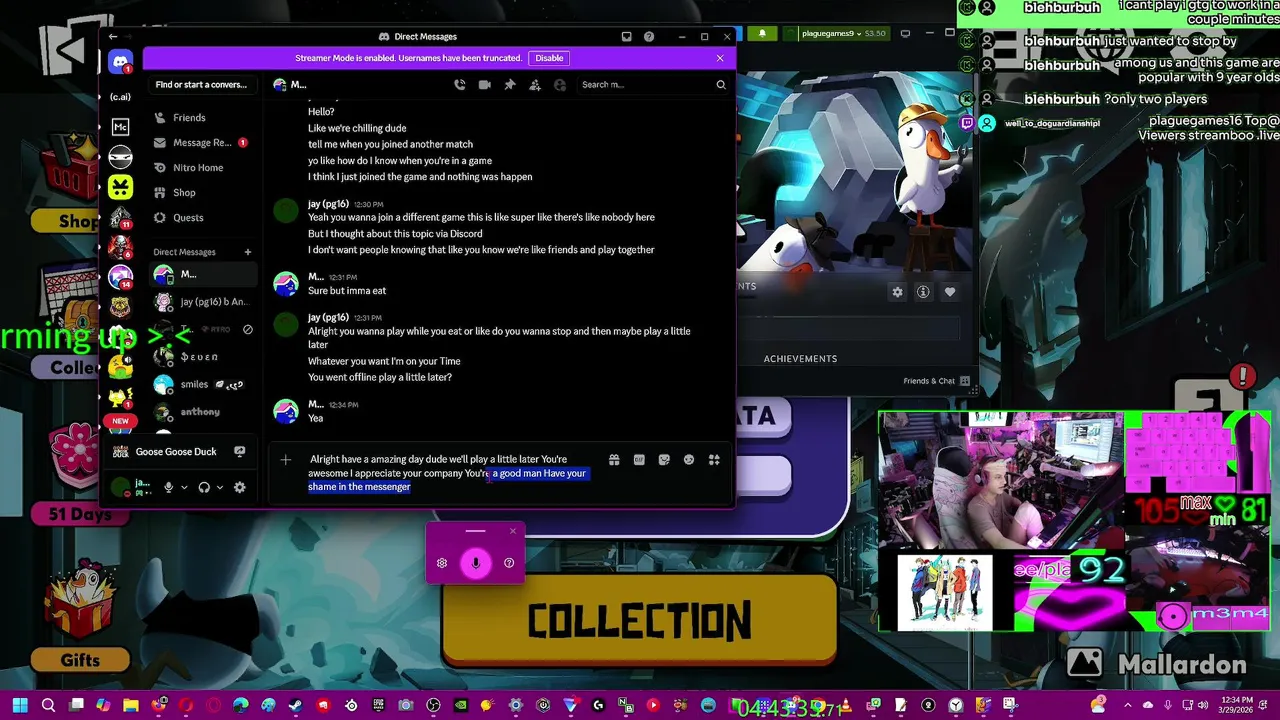1280x720 pixels.
Task: Open Steam from the taskbar
Action: tap(295, 705)
